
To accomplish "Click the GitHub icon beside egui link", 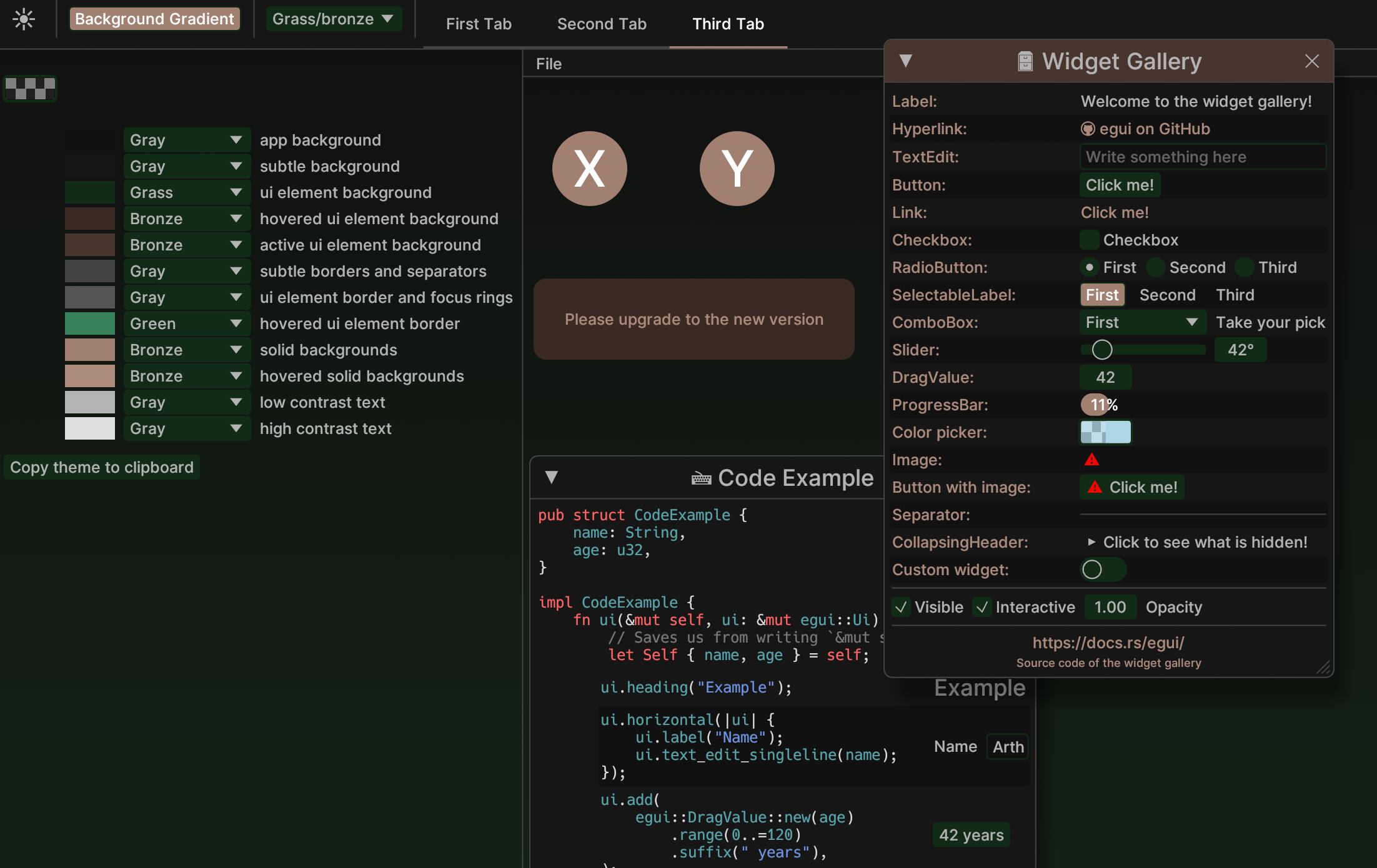I will 1088,129.
